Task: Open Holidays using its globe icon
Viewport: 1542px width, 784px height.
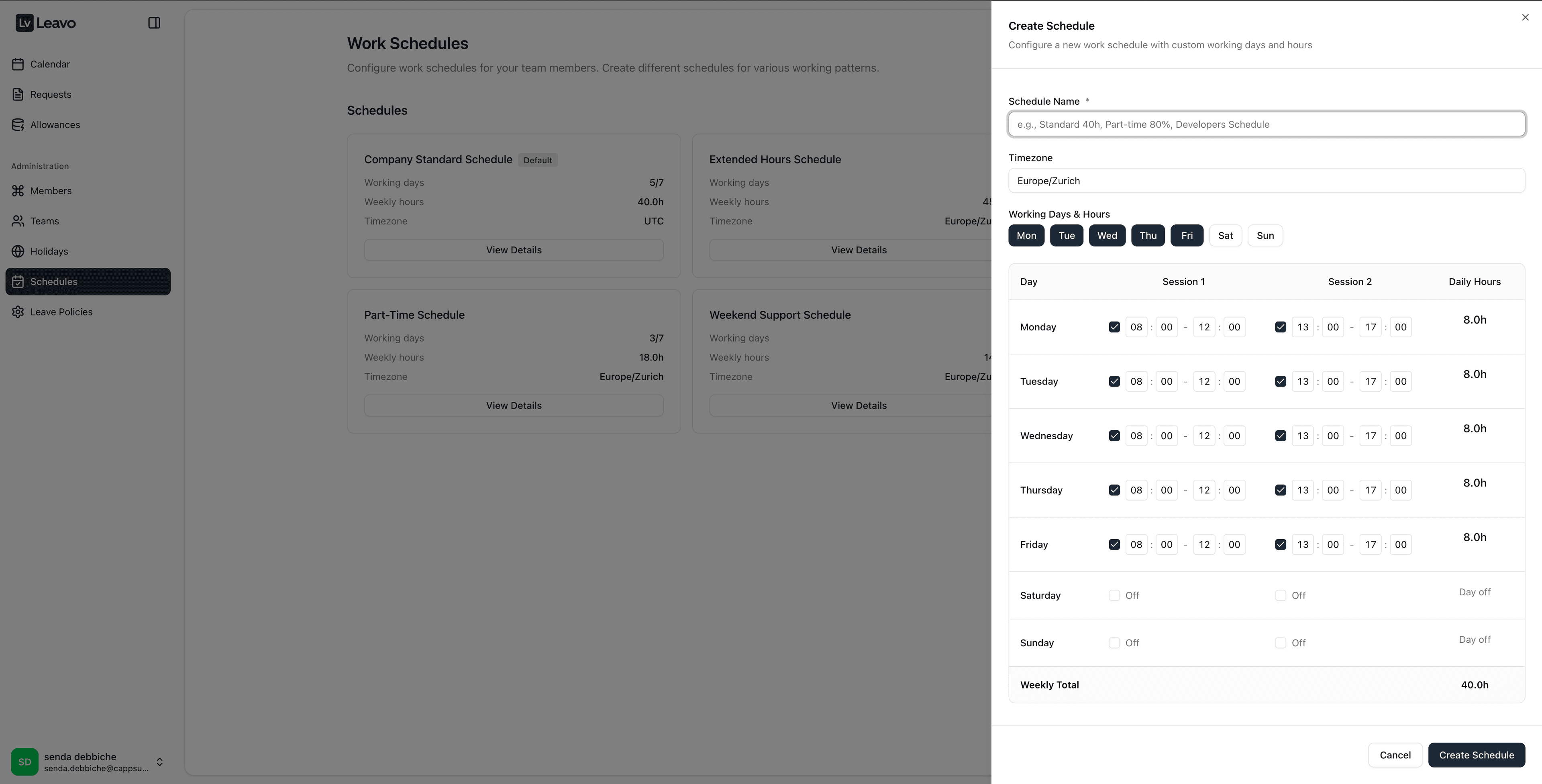Action: (18, 251)
